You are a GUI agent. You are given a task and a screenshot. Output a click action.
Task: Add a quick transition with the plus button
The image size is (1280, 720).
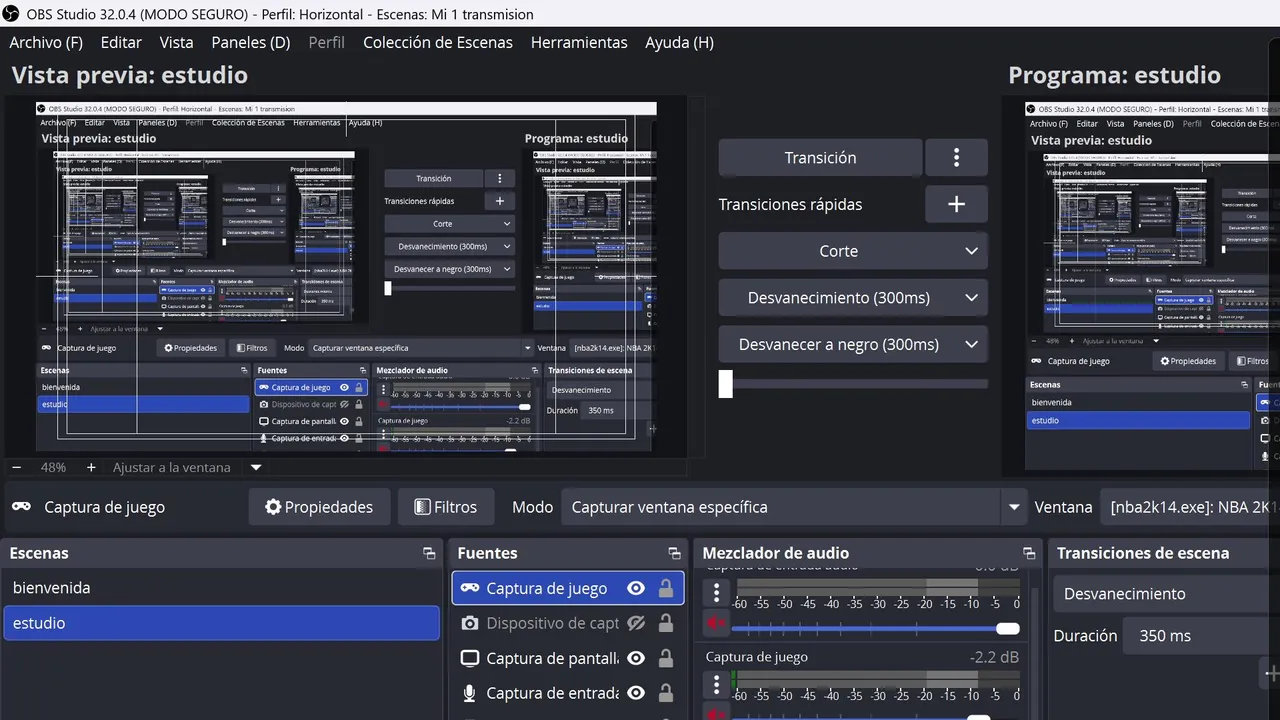(x=956, y=204)
